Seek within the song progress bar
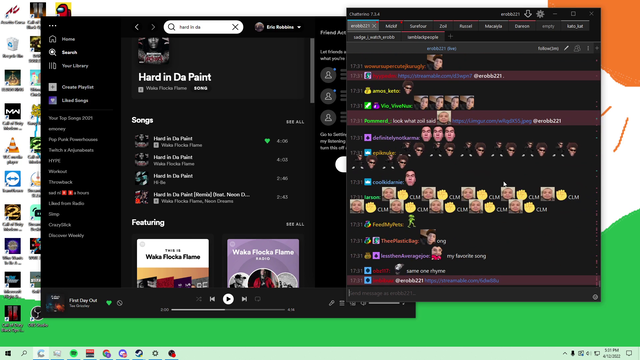Image resolution: width=640 pixels, height=360 pixels. coord(228,309)
